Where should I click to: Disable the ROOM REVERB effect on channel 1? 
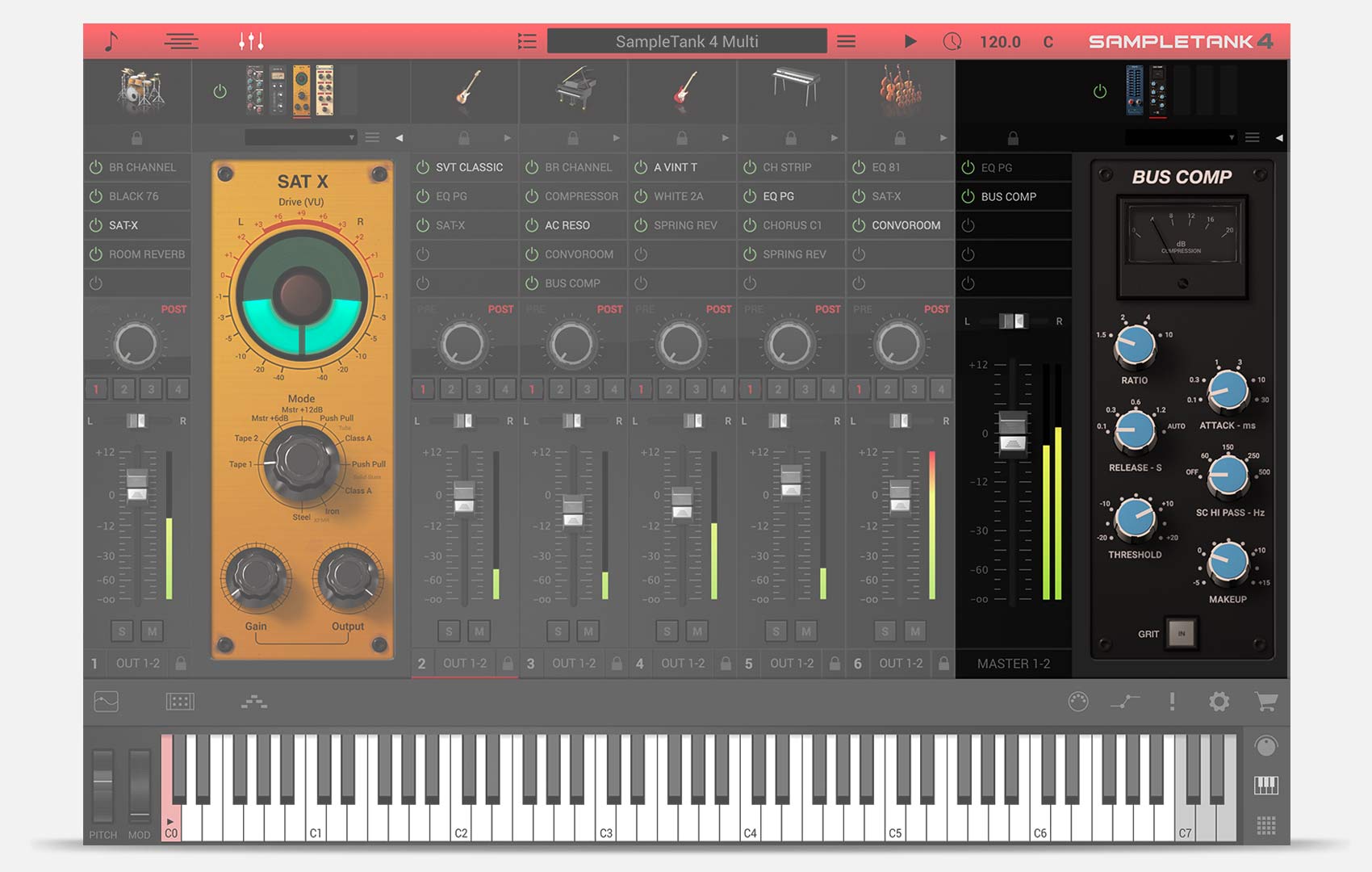pyautogui.click(x=96, y=254)
